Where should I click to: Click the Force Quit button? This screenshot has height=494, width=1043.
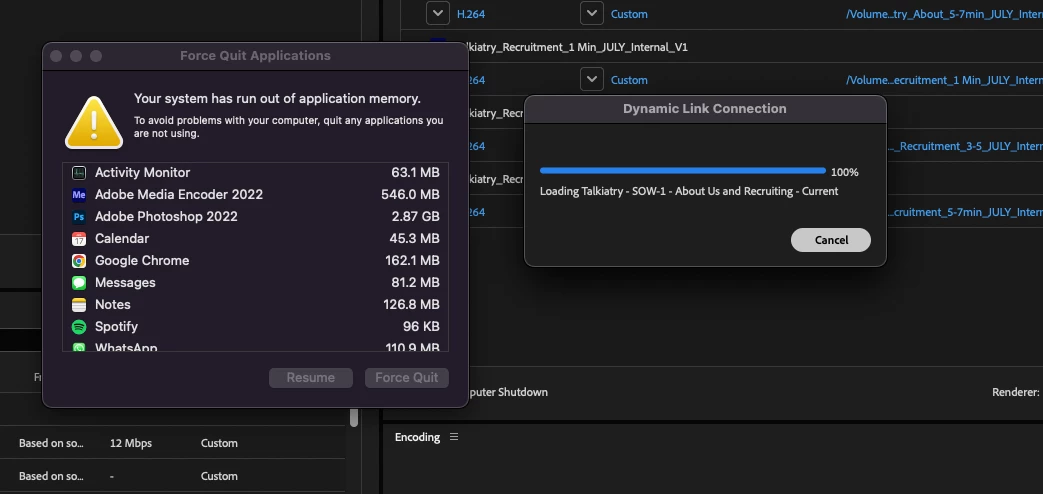406,378
